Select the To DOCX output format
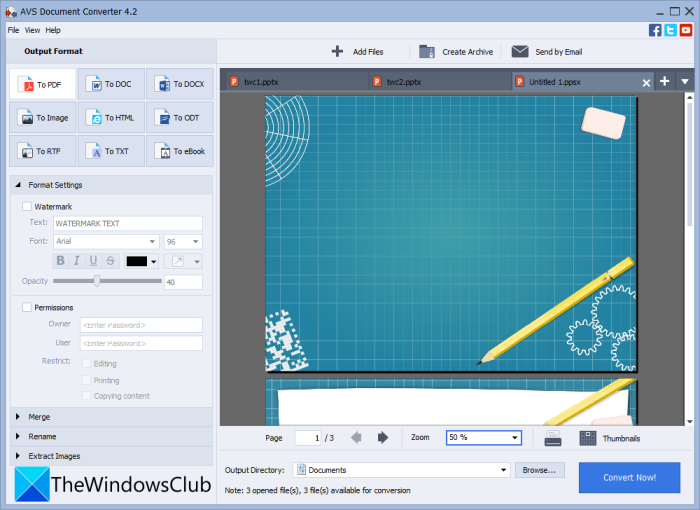The image size is (700, 510). [x=180, y=84]
